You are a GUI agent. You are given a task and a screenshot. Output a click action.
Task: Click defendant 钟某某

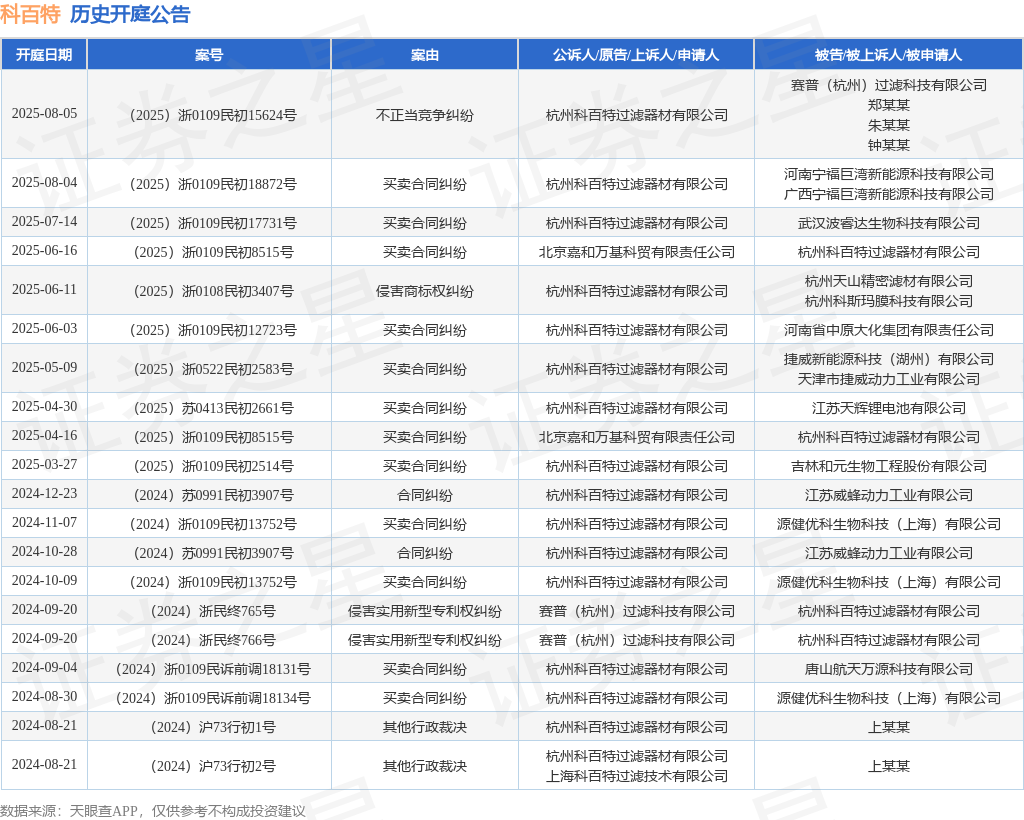(889, 145)
